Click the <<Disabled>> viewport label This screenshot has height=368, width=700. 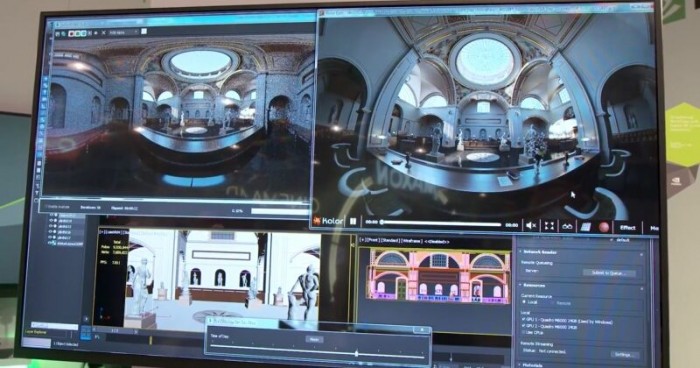(x=436, y=242)
